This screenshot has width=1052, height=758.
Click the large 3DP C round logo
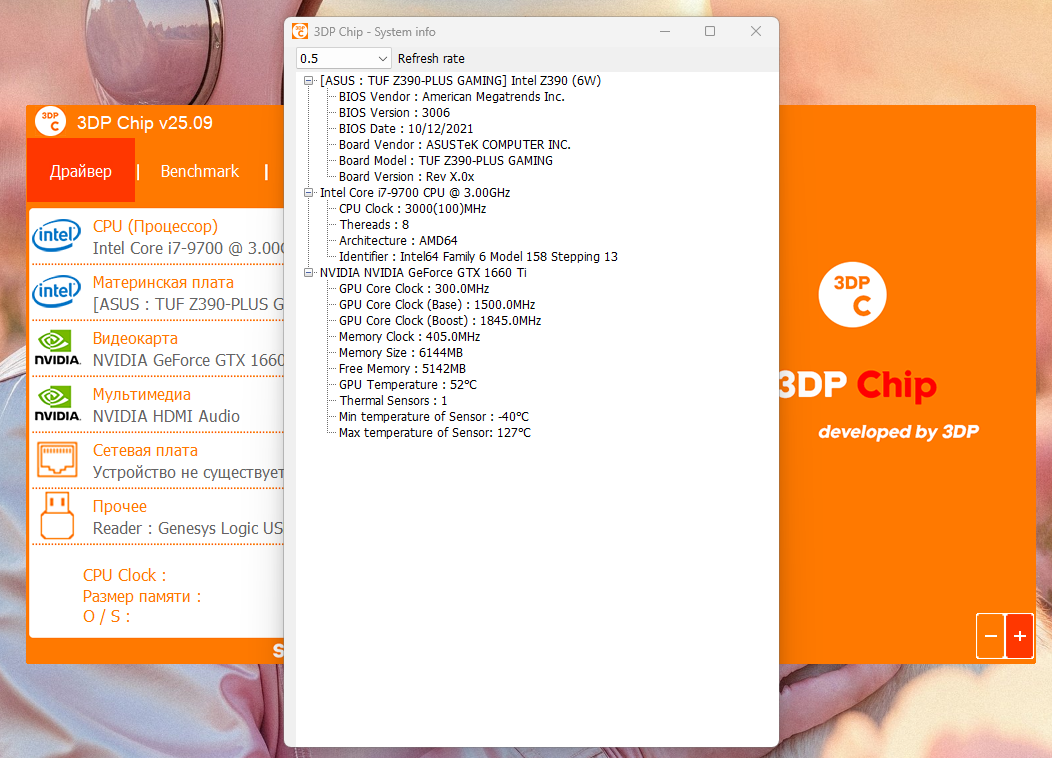point(852,295)
